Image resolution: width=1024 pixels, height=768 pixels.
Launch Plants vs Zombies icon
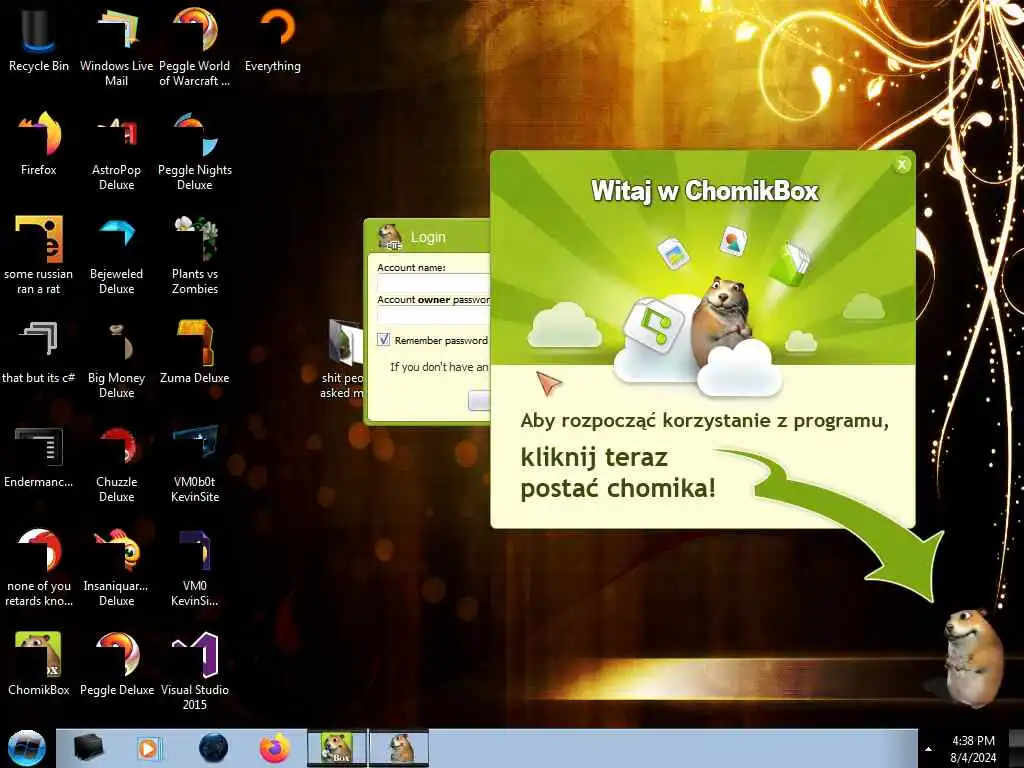[195, 255]
